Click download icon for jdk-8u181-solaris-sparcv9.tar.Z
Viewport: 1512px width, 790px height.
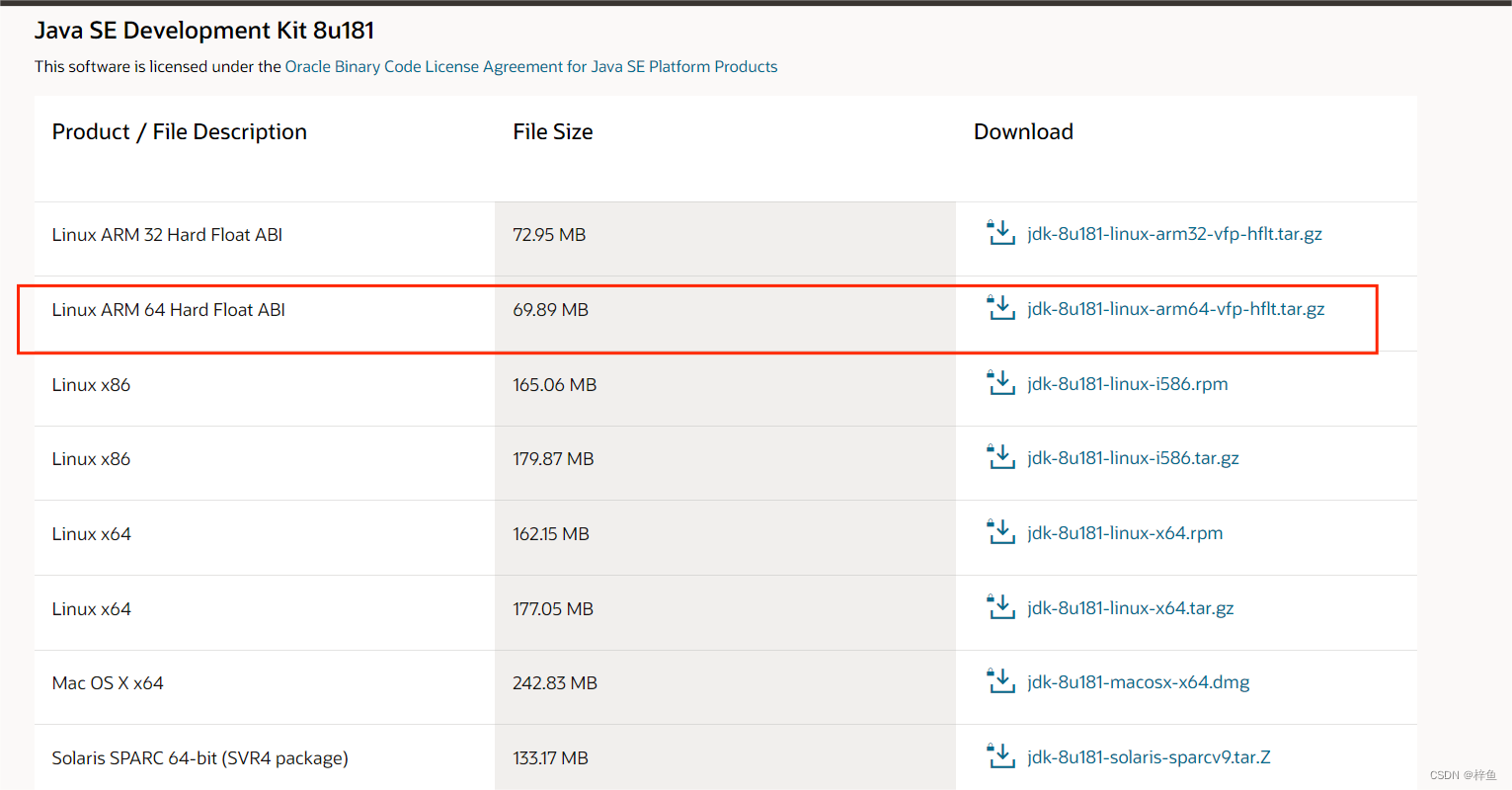point(1001,756)
